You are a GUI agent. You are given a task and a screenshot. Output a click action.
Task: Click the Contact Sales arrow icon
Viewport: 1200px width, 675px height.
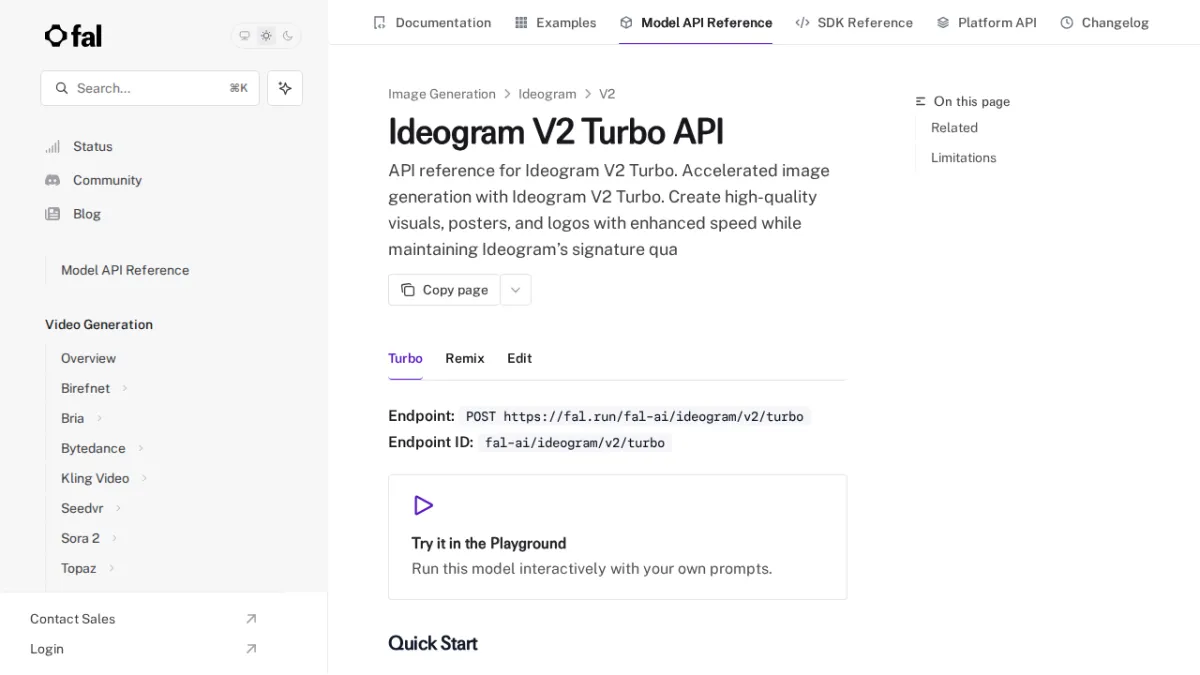click(251, 619)
